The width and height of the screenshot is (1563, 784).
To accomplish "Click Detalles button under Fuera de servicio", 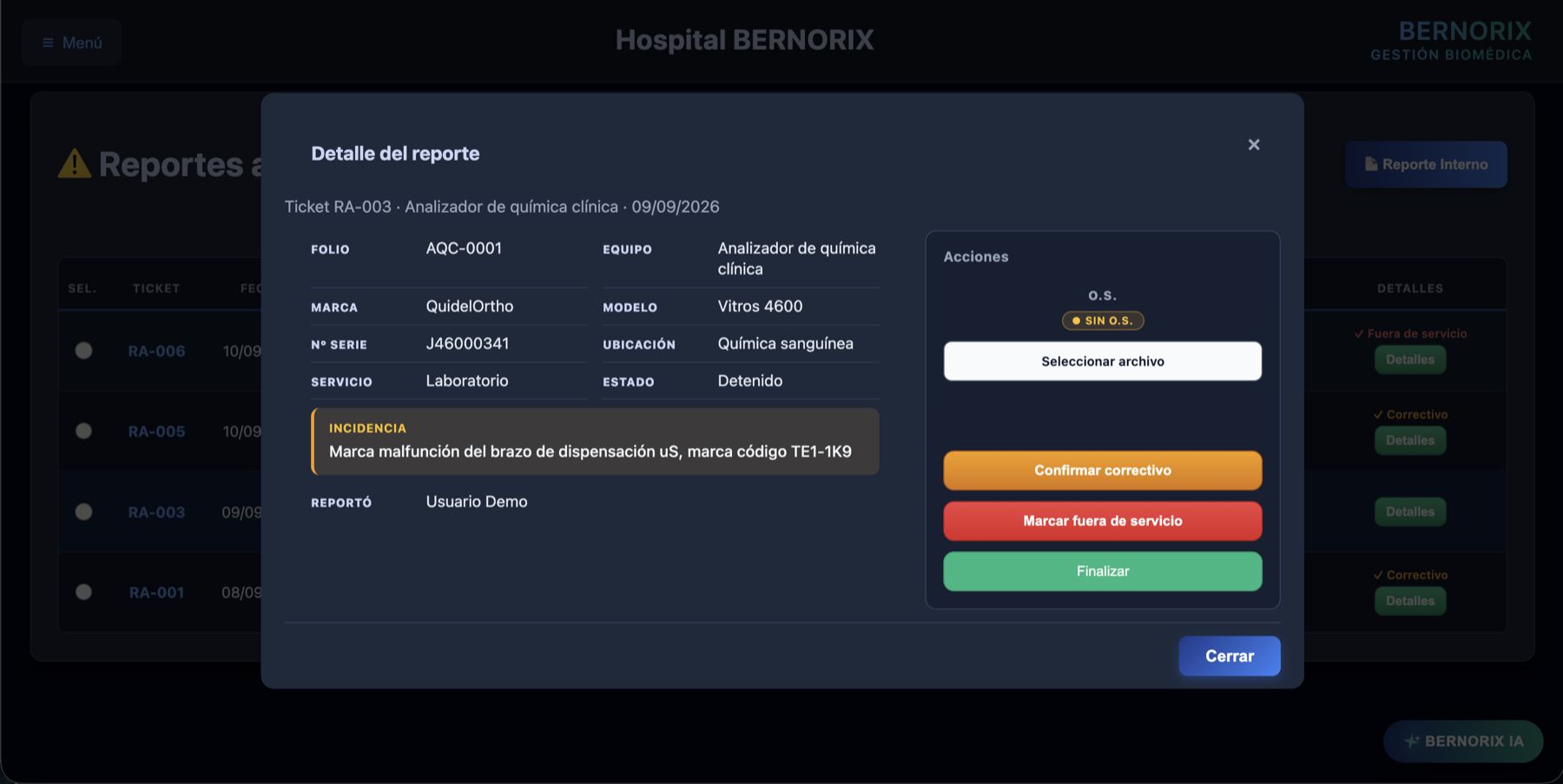I will 1410,359.
